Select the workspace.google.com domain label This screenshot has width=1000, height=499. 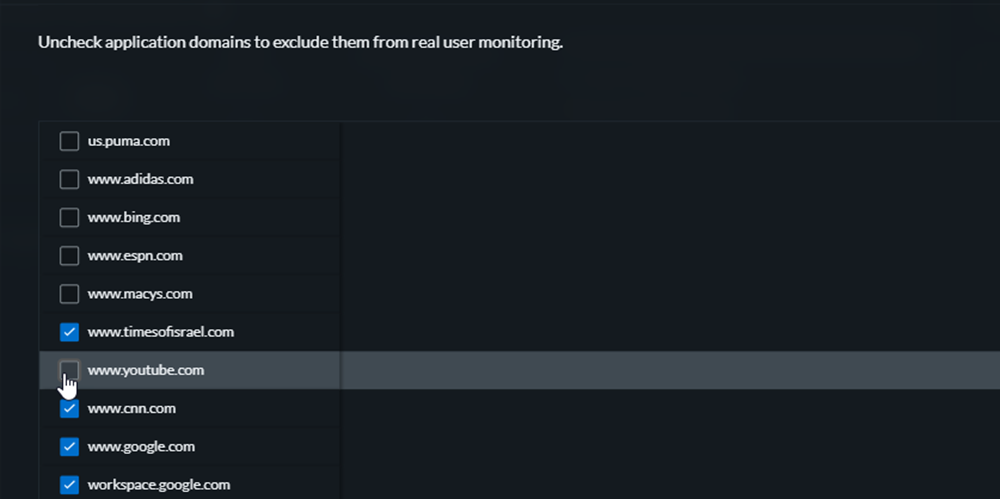(158, 485)
